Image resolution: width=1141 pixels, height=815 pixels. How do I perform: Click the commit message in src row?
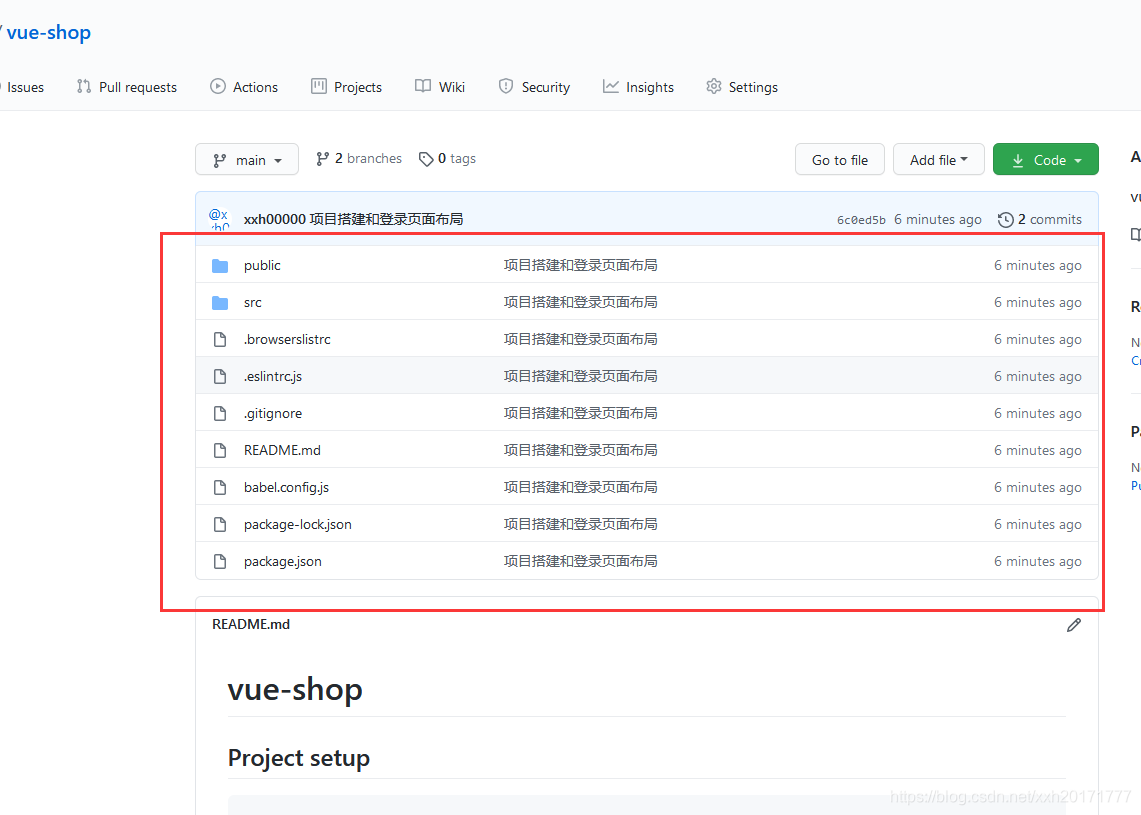pyautogui.click(x=580, y=303)
